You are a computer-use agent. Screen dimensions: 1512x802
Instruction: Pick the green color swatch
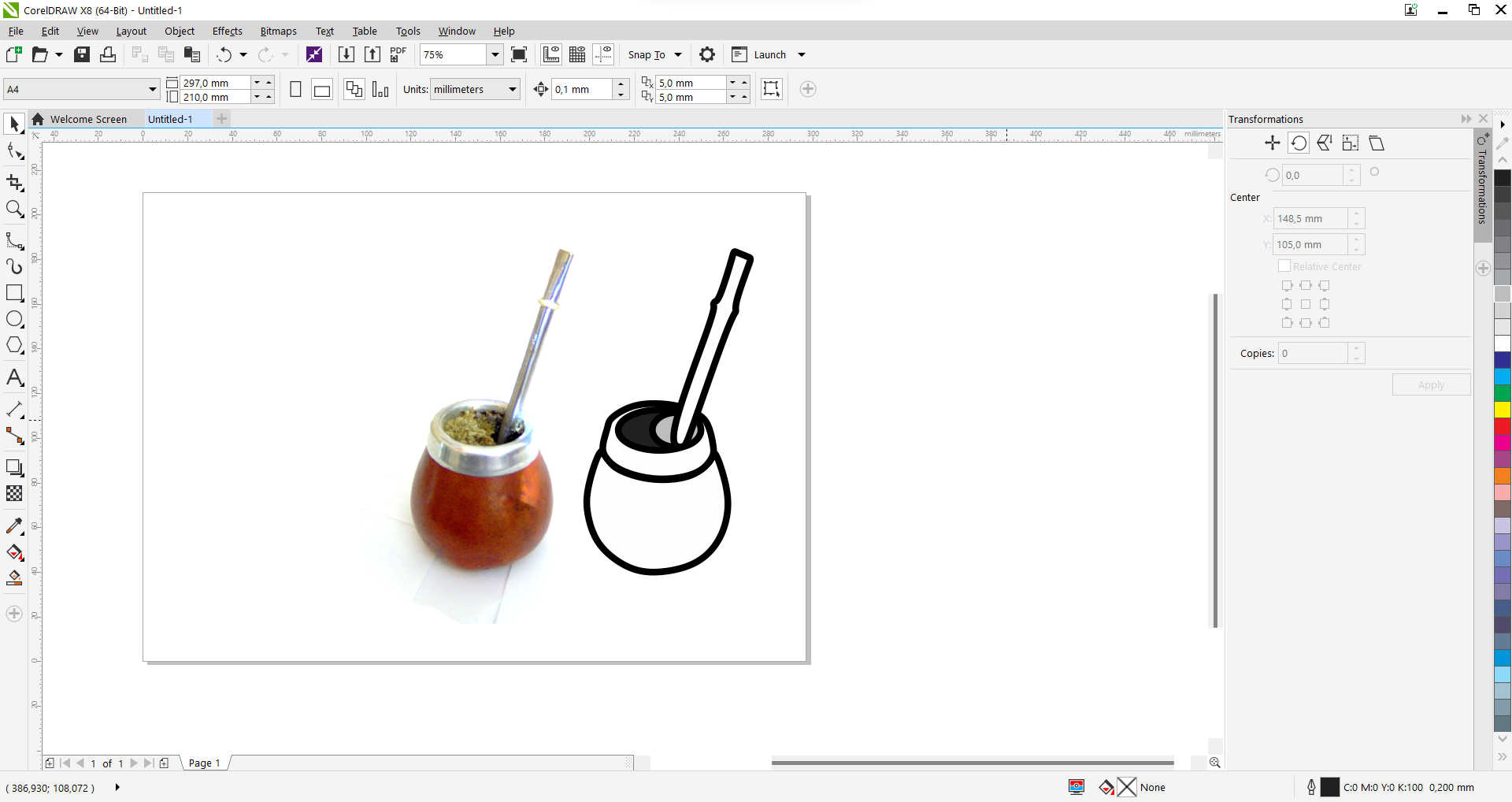(x=1503, y=393)
